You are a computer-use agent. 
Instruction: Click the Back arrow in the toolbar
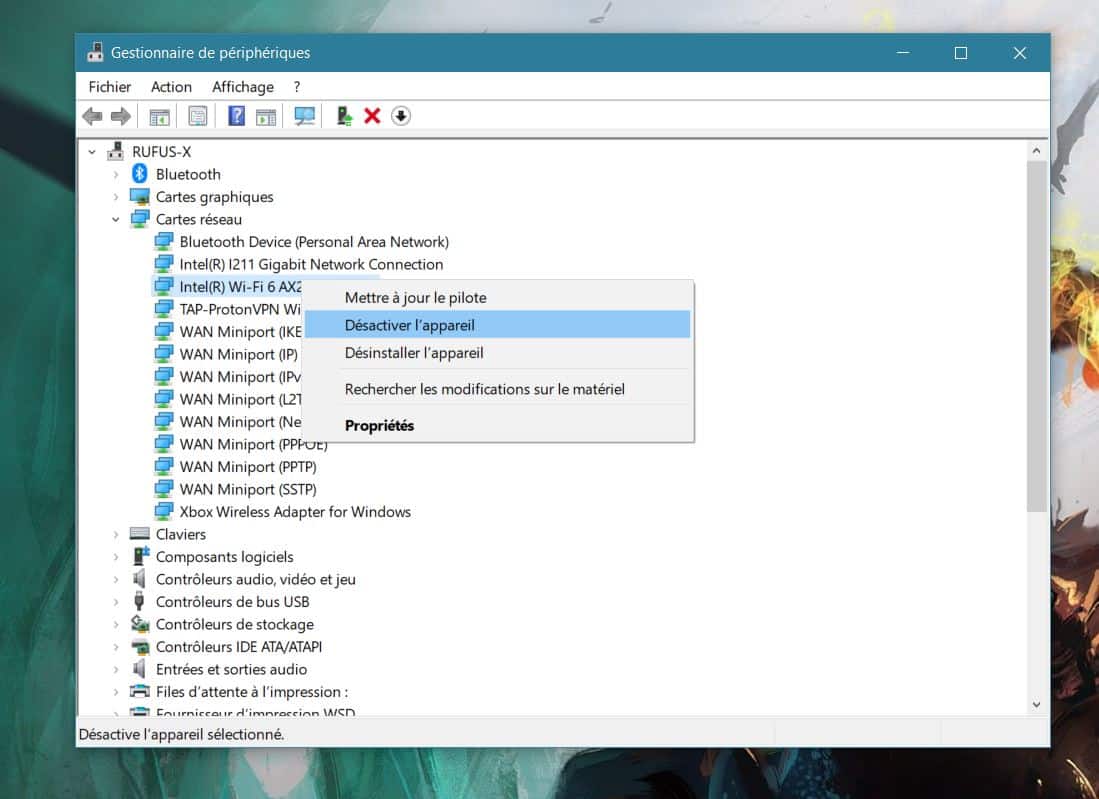[x=93, y=116]
